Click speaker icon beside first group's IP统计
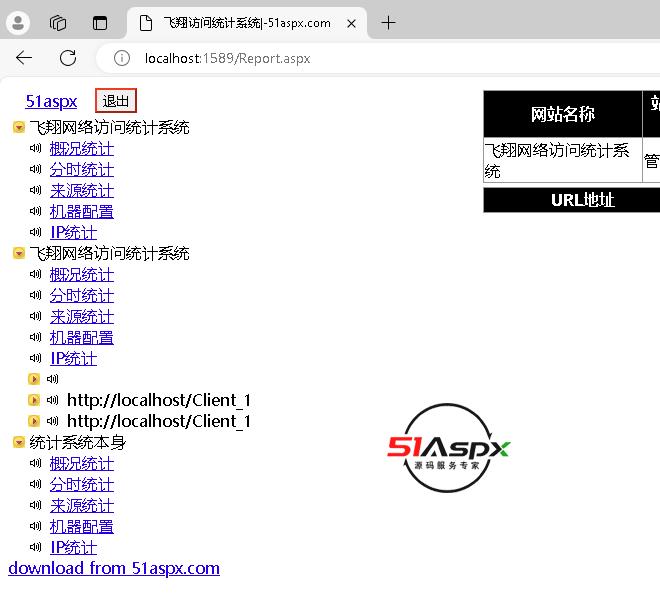 click(x=35, y=232)
